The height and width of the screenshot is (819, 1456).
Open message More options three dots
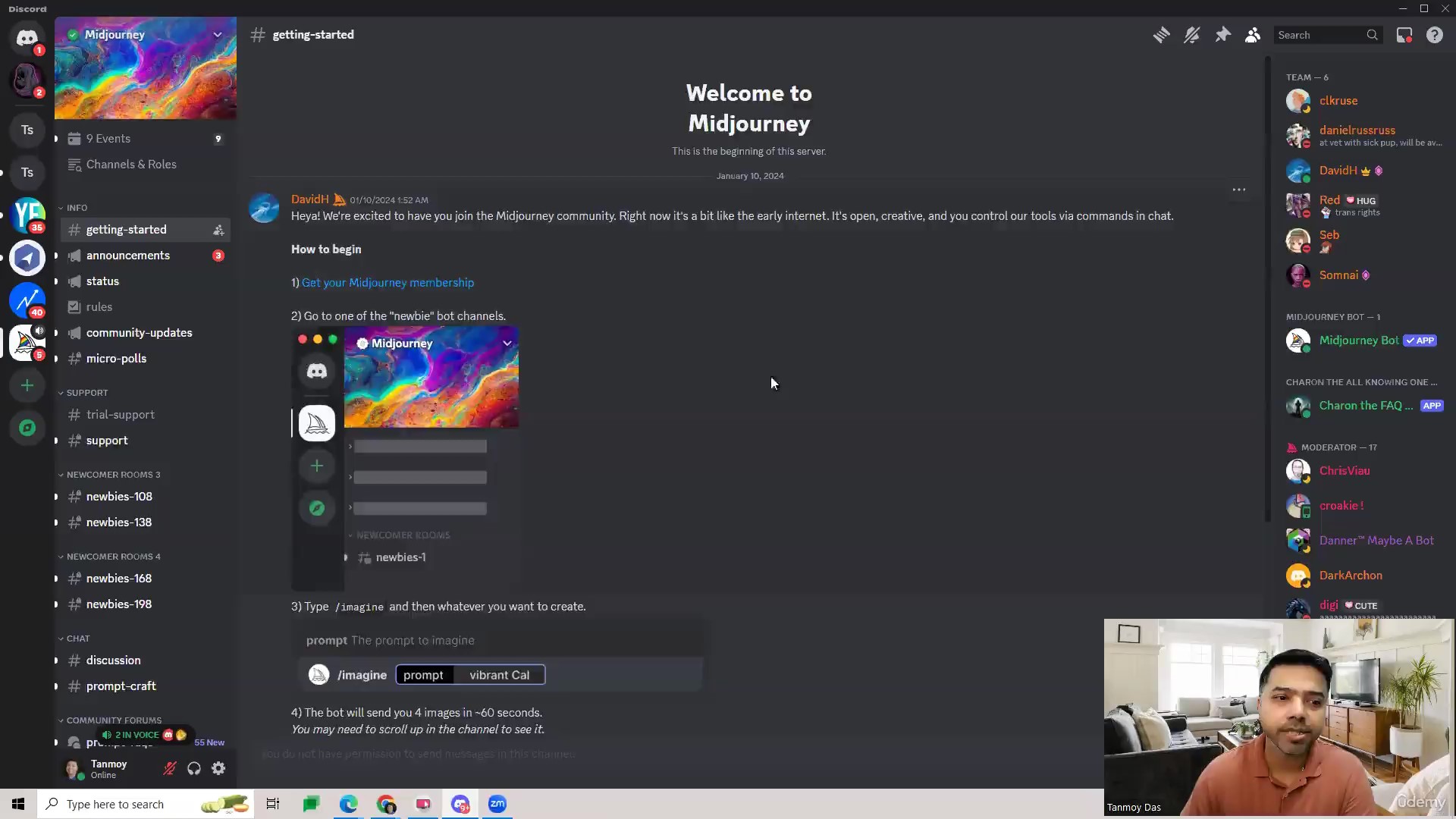[1238, 190]
